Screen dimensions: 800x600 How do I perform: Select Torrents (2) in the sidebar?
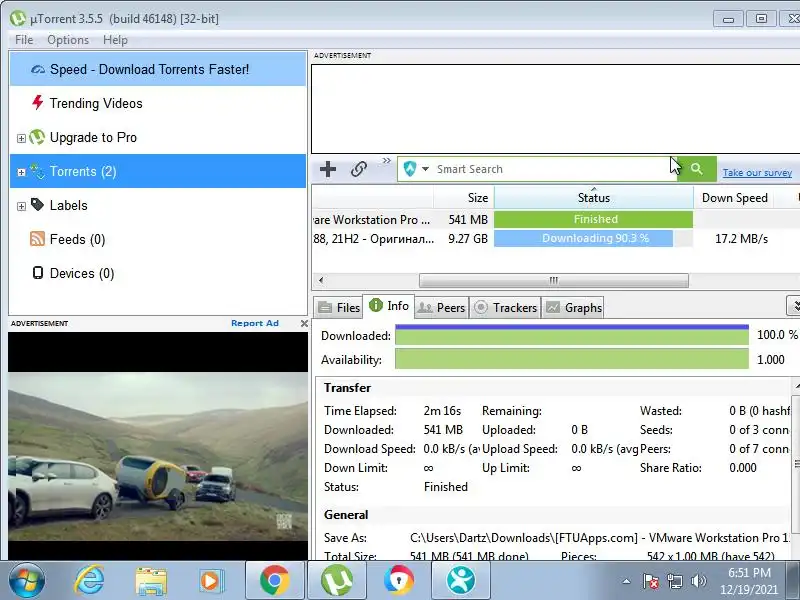coord(158,171)
